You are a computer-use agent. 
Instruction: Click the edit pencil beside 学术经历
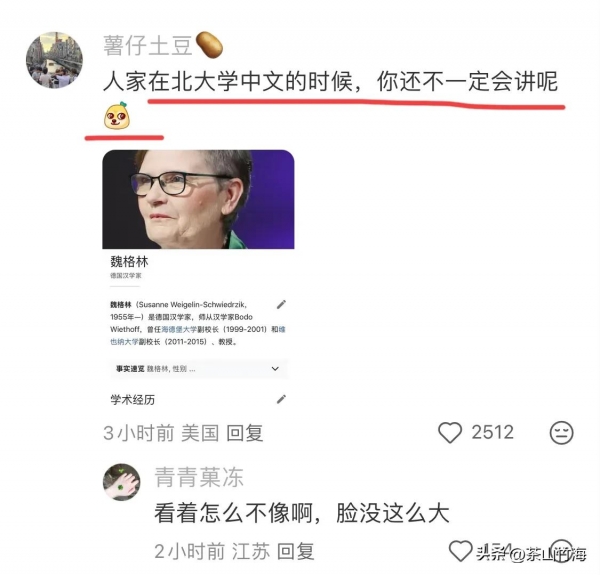click(281, 399)
